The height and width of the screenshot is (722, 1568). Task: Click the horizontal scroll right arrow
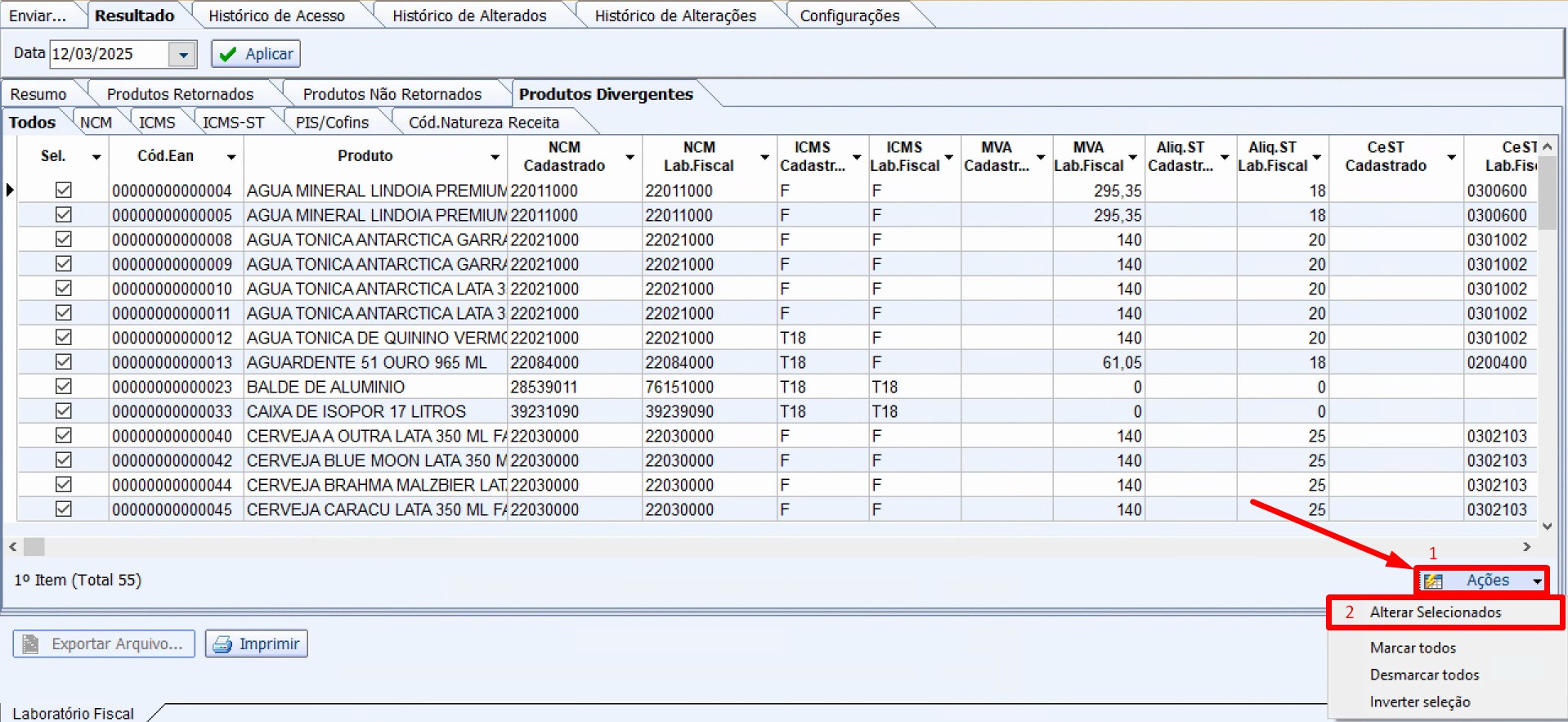(x=1526, y=546)
